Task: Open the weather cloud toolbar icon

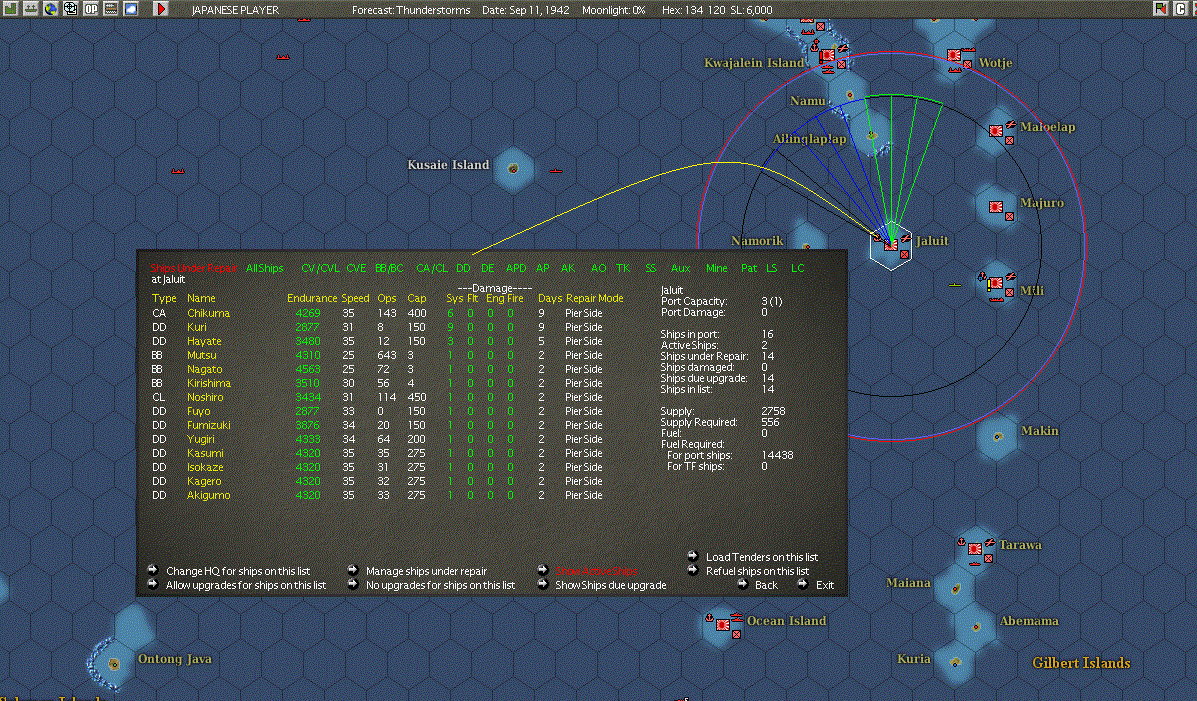Action: coord(131,8)
